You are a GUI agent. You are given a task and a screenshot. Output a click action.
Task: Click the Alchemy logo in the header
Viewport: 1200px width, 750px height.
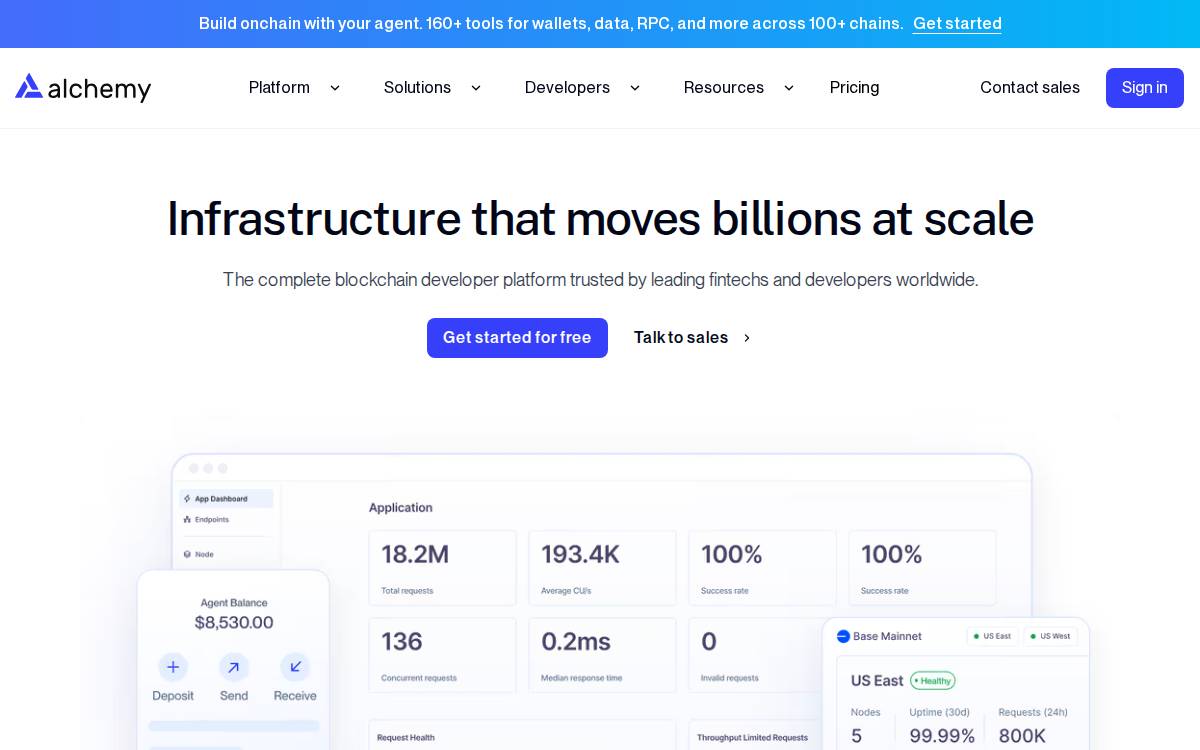[83, 88]
